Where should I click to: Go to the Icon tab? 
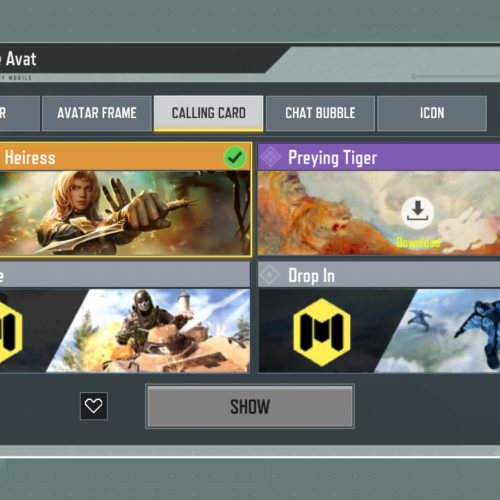point(432,113)
